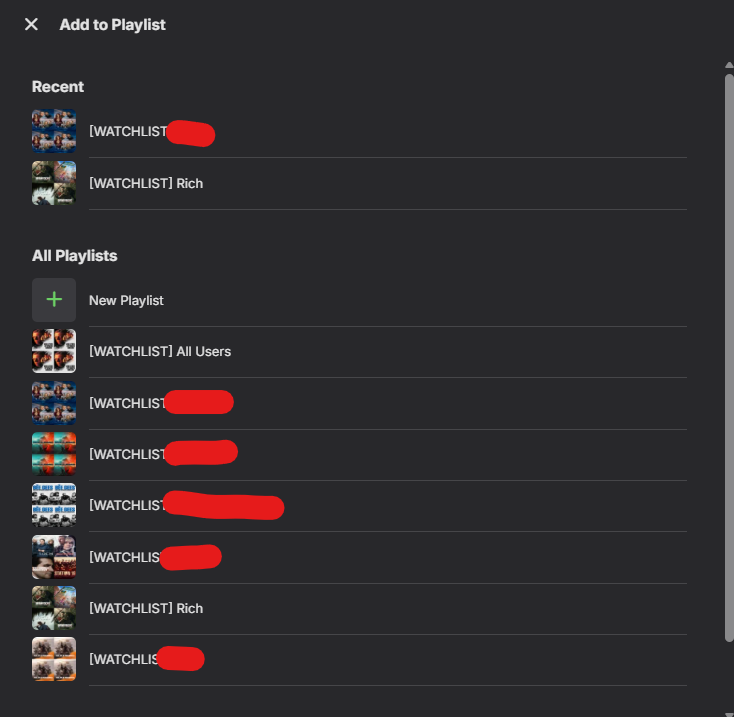
Task: Open the first Recent playlist's blue thumbnail
Action: tap(54, 132)
